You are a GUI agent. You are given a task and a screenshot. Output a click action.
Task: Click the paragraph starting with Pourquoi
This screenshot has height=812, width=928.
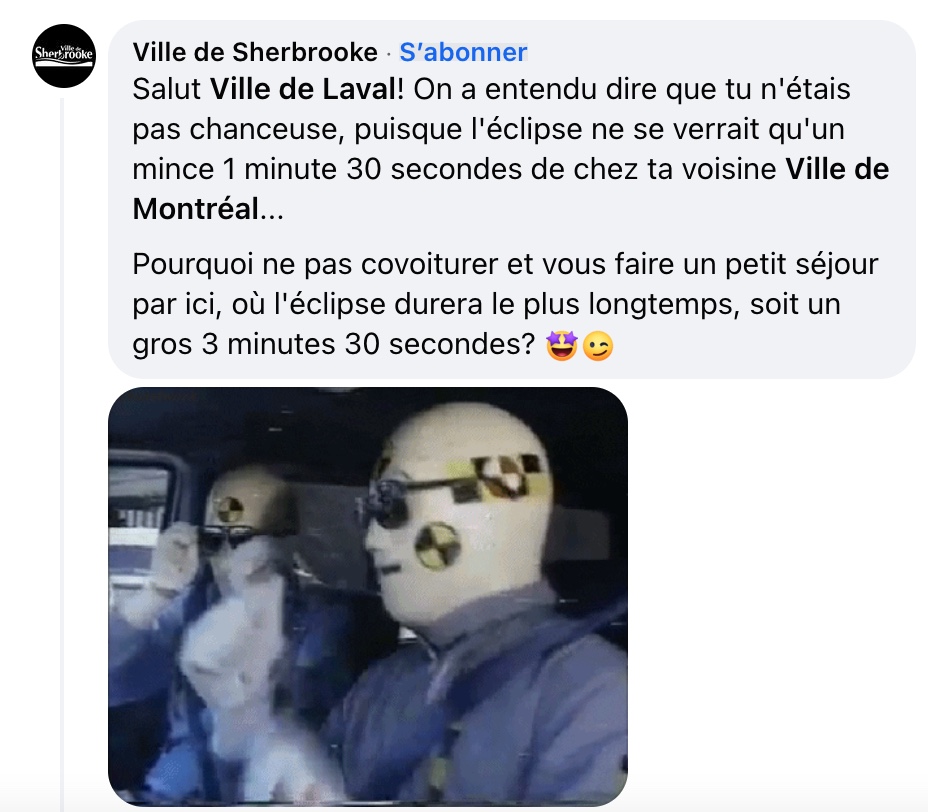point(505,304)
